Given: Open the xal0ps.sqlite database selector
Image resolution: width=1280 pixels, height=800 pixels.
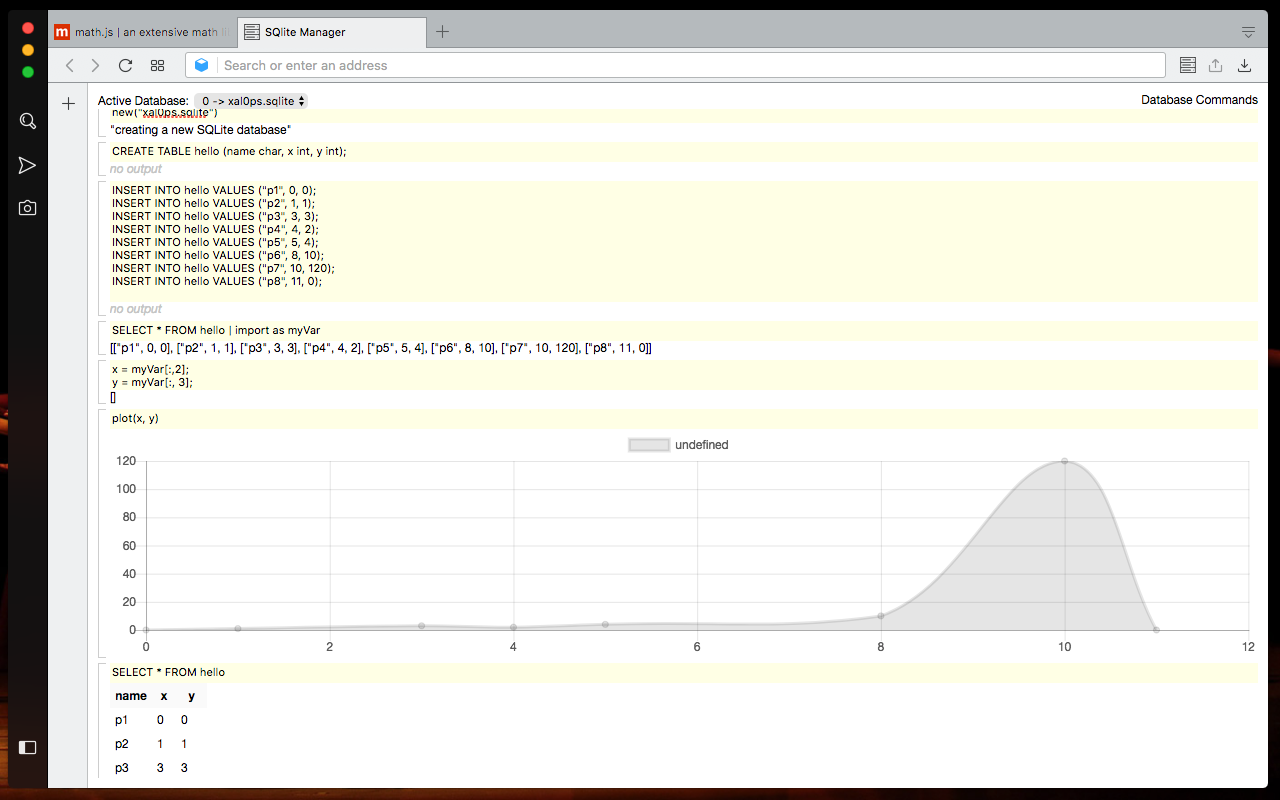Looking at the screenshot, I should tap(252, 100).
